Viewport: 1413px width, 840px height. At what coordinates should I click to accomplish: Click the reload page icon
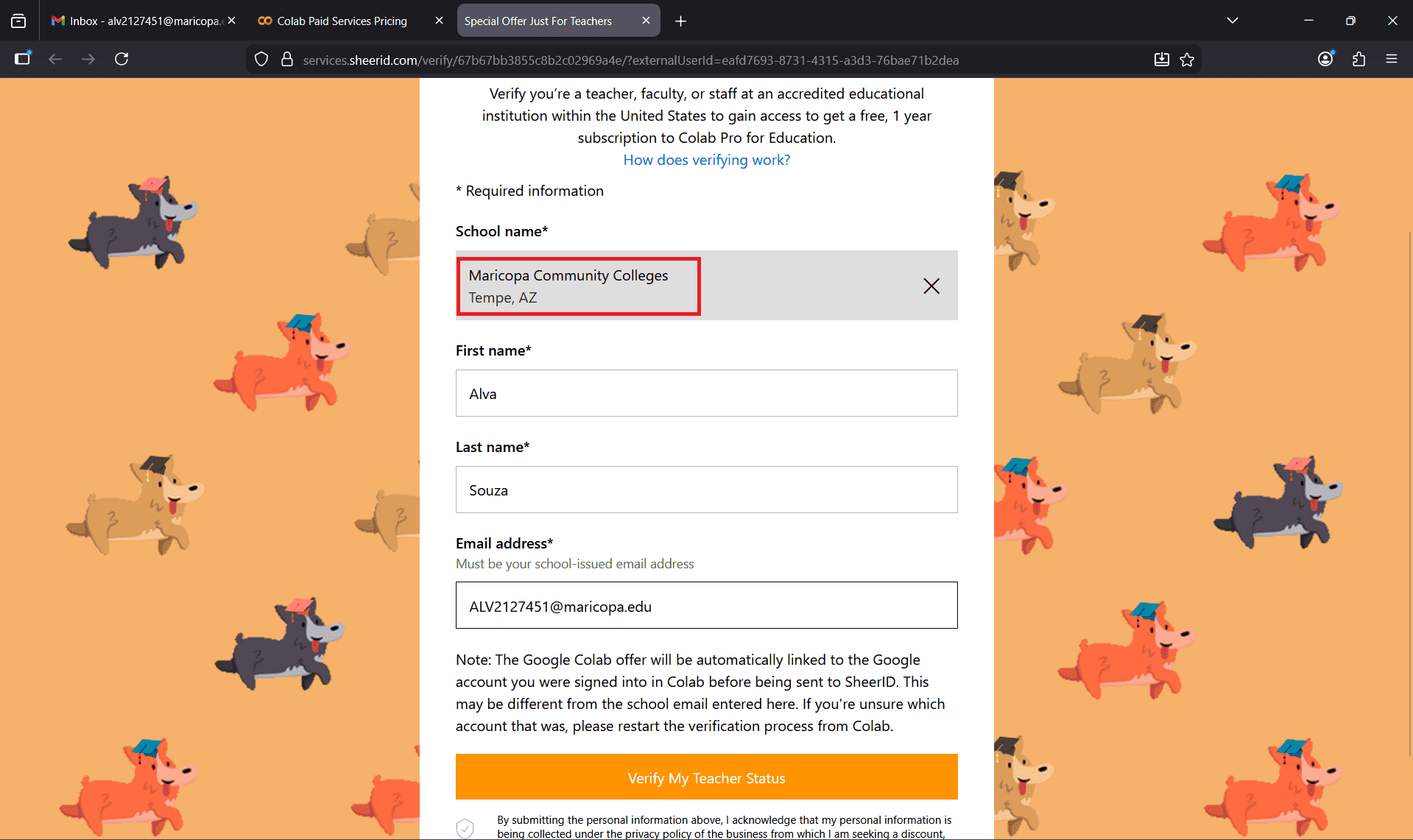click(121, 59)
